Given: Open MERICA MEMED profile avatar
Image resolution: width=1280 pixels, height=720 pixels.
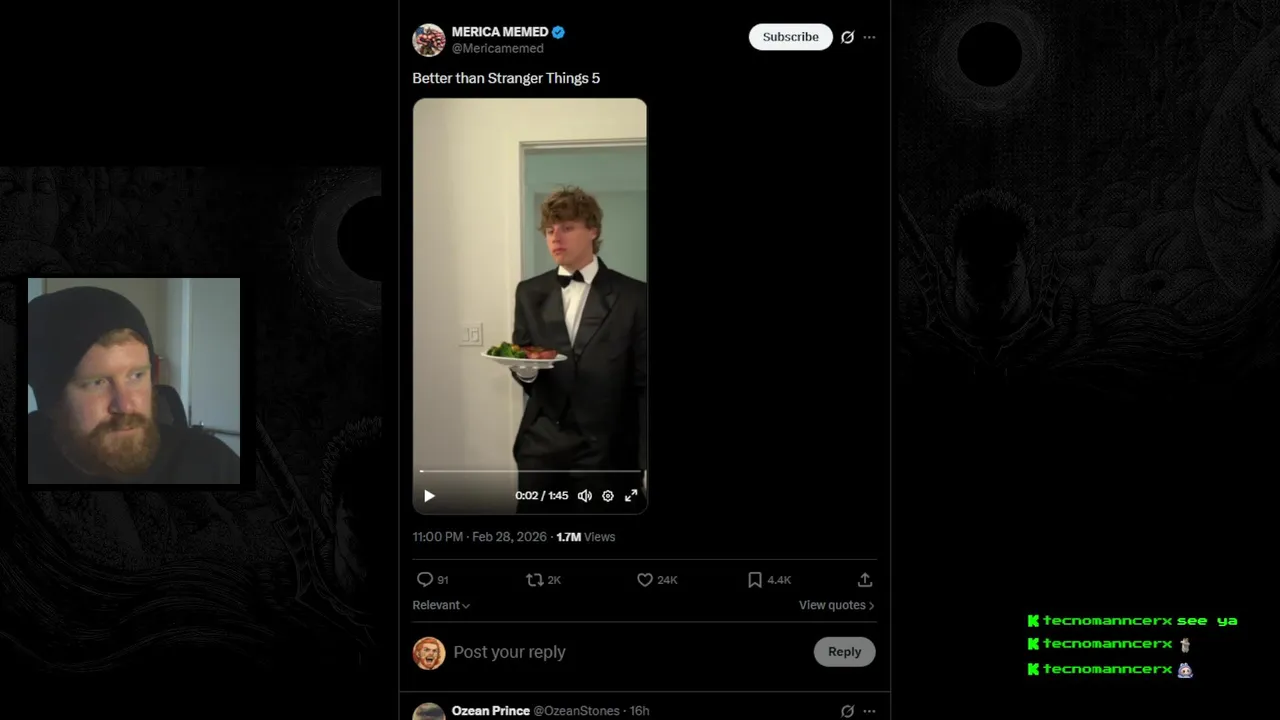Looking at the screenshot, I should 429,40.
